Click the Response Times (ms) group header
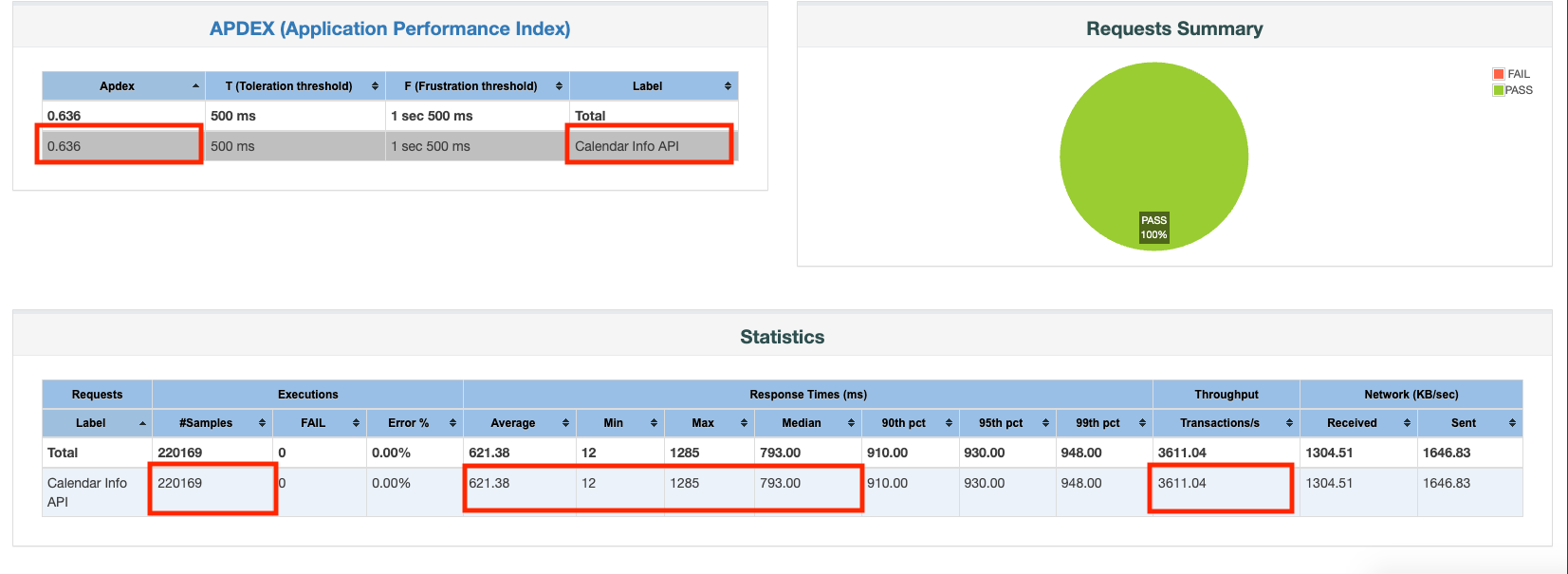The width and height of the screenshot is (1568, 574). pos(808,395)
